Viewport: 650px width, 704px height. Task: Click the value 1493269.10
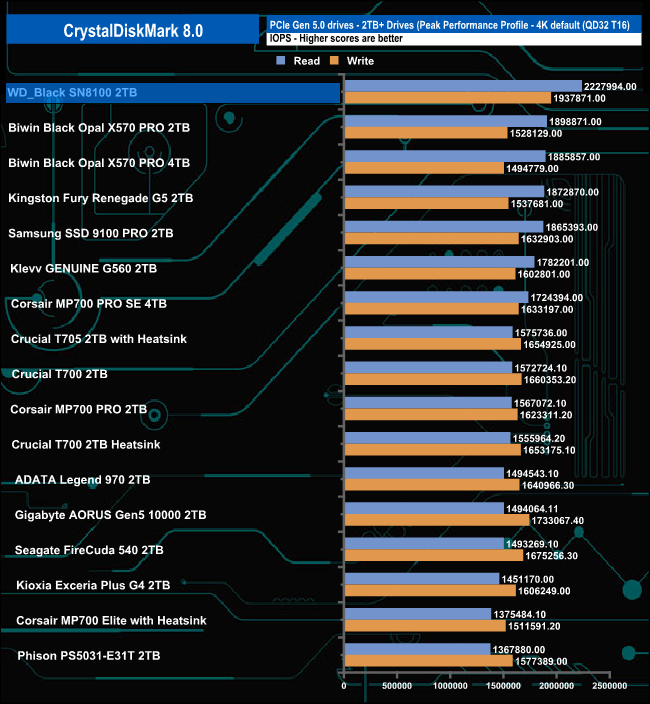click(532, 544)
